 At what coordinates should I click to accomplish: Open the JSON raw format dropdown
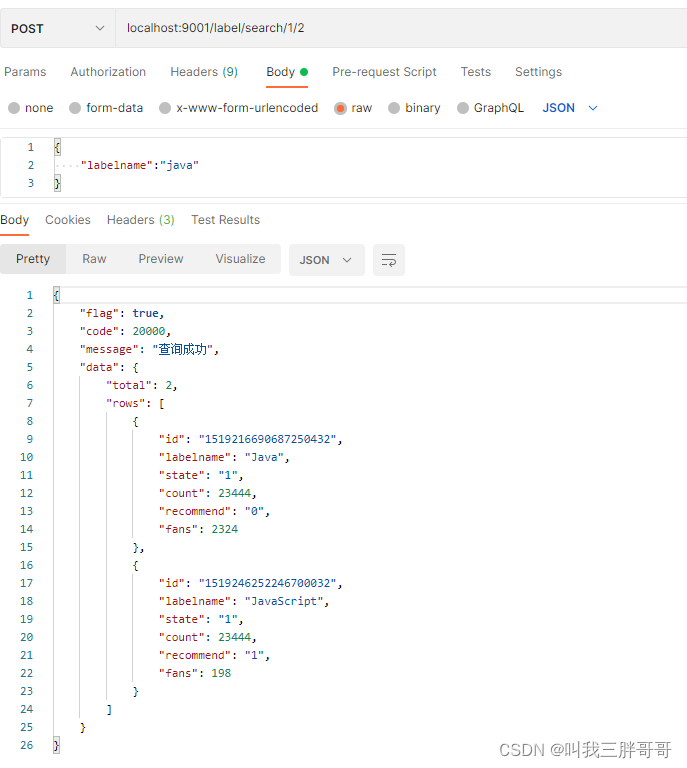coord(570,108)
